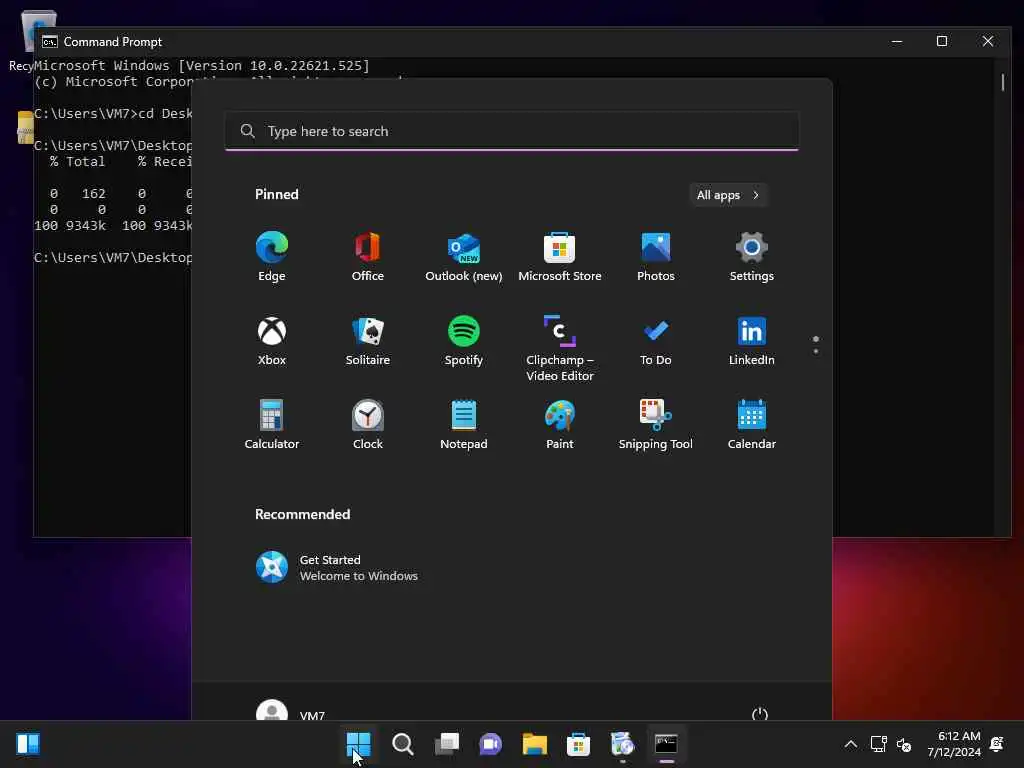The height and width of the screenshot is (768, 1024).
Task: Launch the Photos app
Action: [656, 256]
